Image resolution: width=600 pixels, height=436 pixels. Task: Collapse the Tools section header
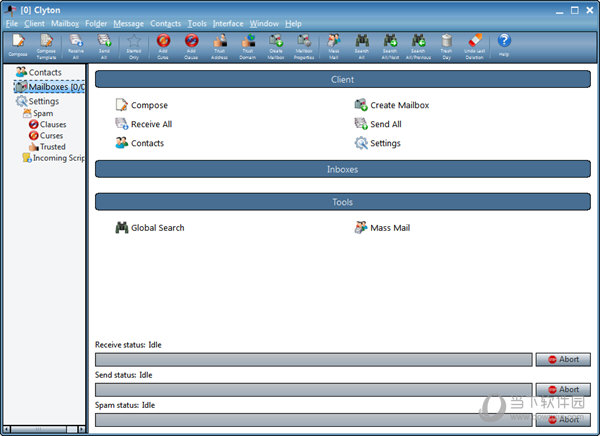(342, 202)
